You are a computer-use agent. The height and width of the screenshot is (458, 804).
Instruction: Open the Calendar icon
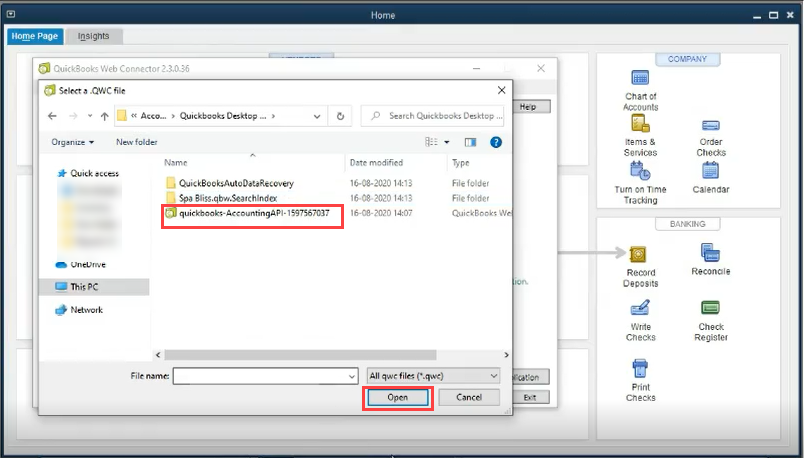click(711, 170)
